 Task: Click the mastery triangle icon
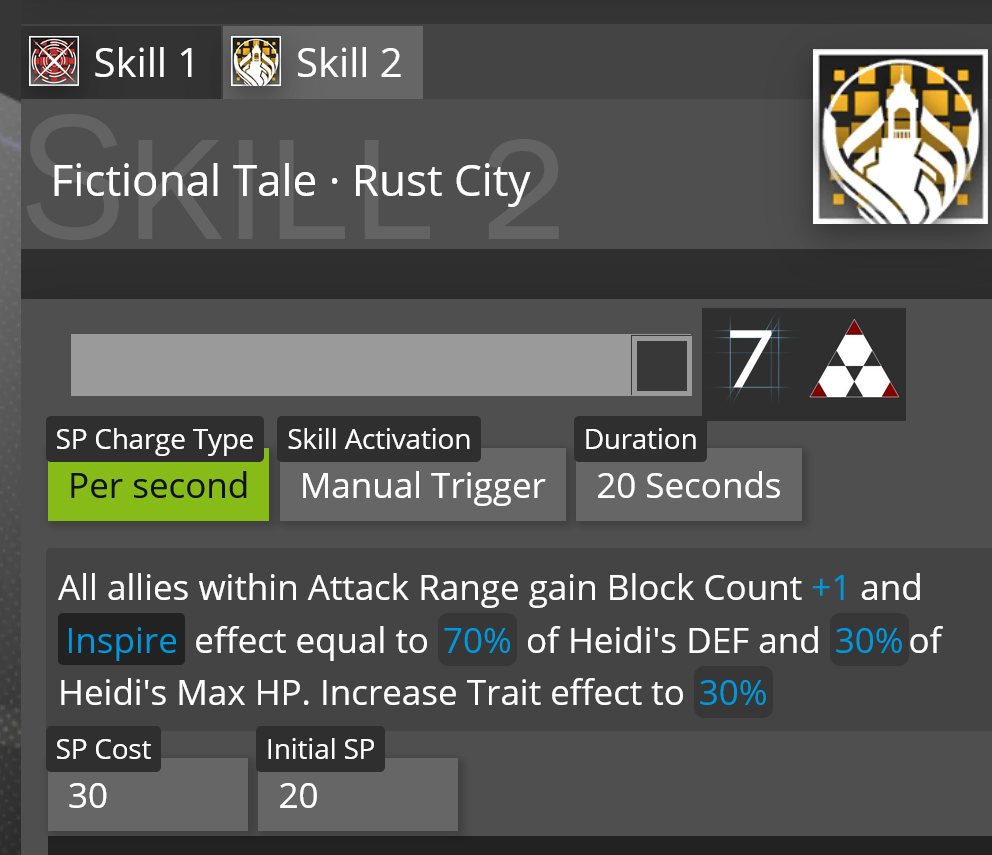coord(854,362)
